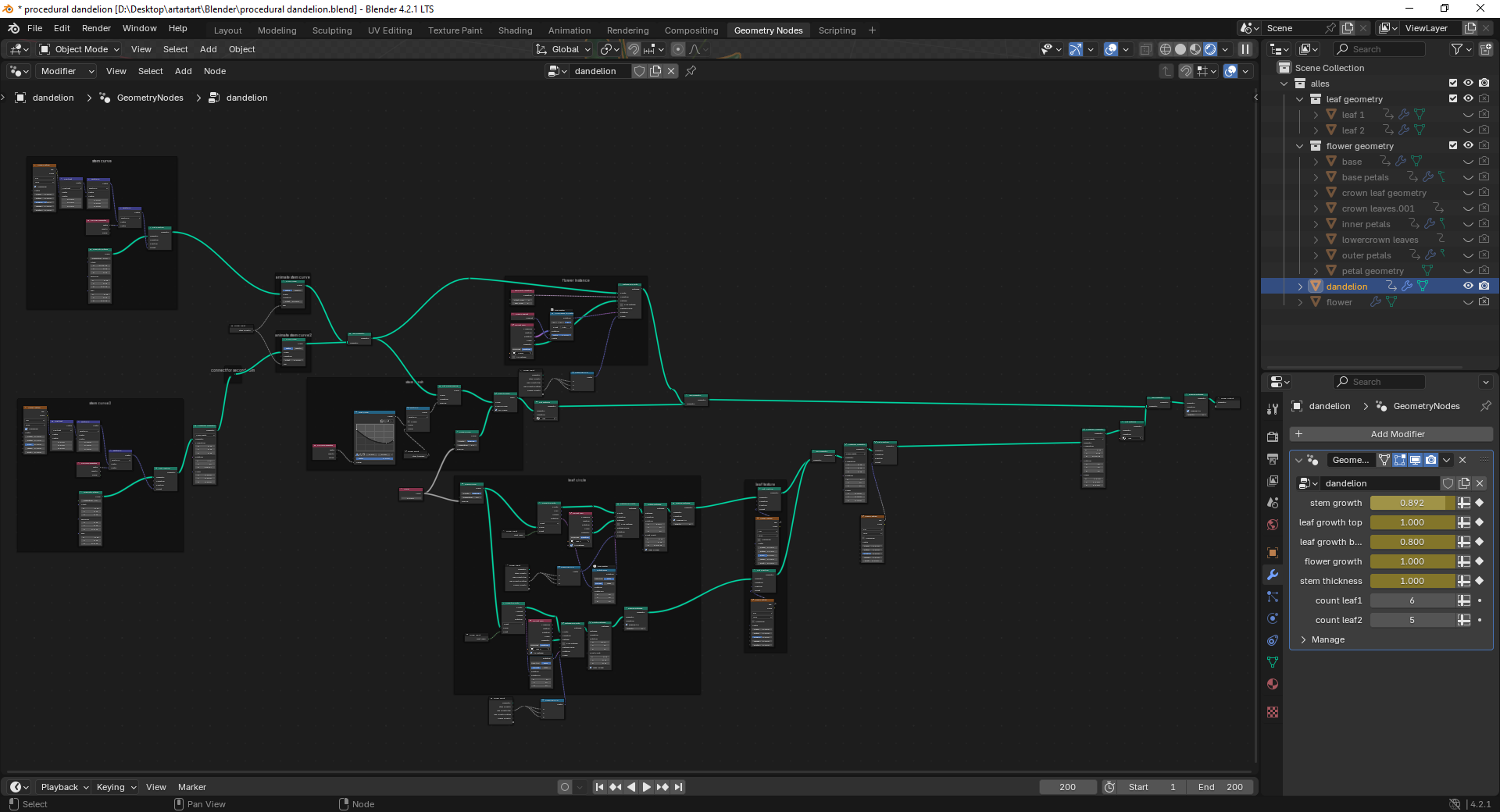Open the Rendering menu workspace tab
This screenshot has width=1500, height=812.
click(x=627, y=30)
